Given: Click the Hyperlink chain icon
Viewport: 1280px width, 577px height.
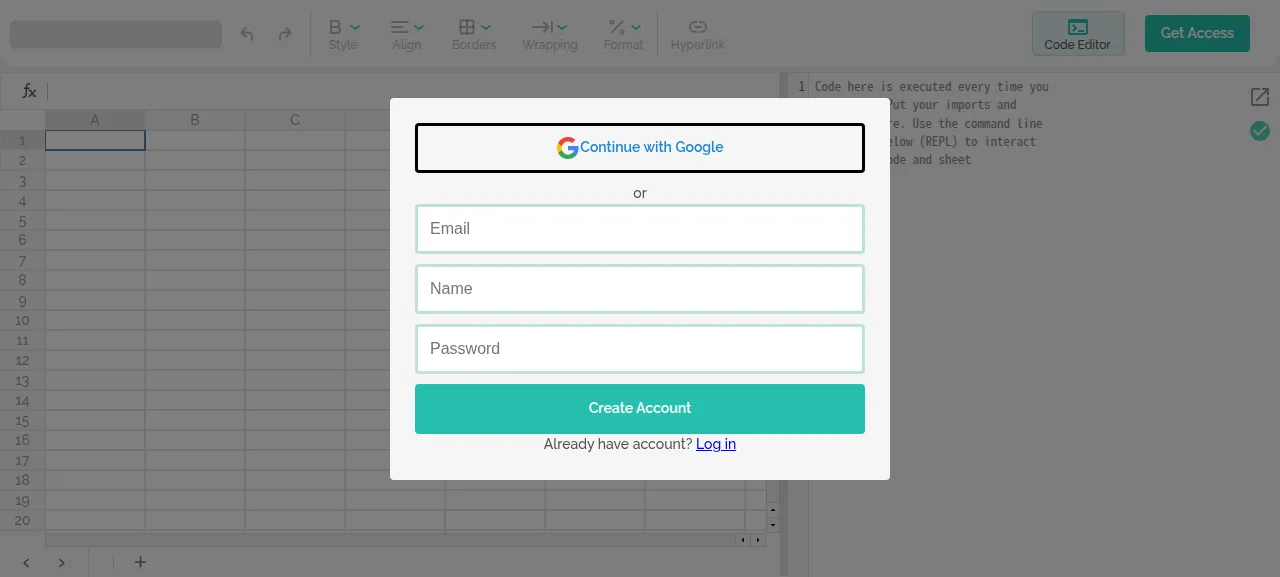Looking at the screenshot, I should coord(698,34).
